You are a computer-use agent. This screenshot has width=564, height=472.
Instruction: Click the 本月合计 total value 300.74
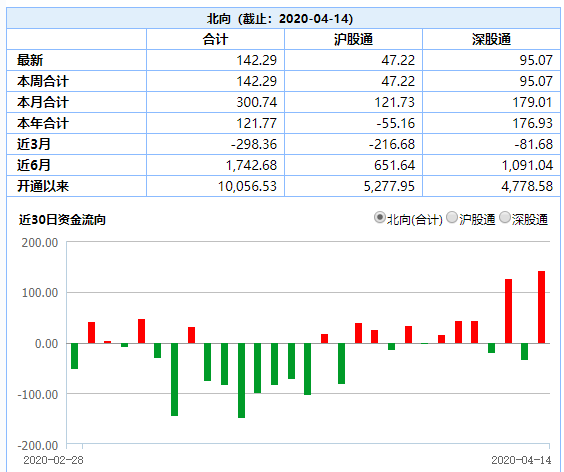pos(256,102)
